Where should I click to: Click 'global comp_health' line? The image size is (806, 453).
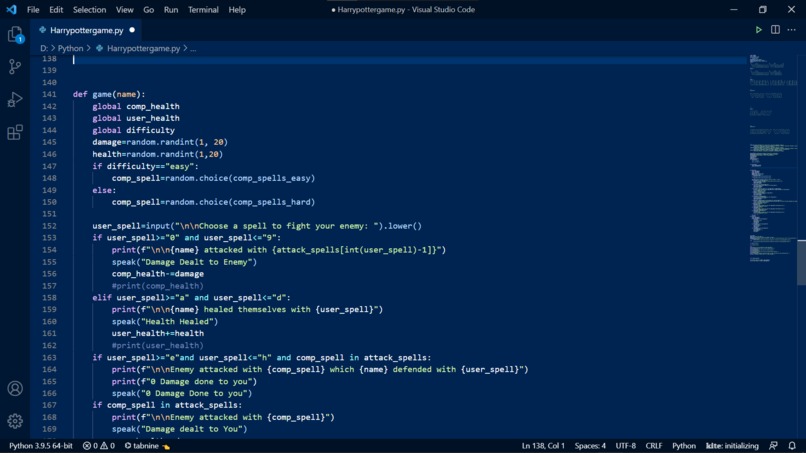[136, 106]
